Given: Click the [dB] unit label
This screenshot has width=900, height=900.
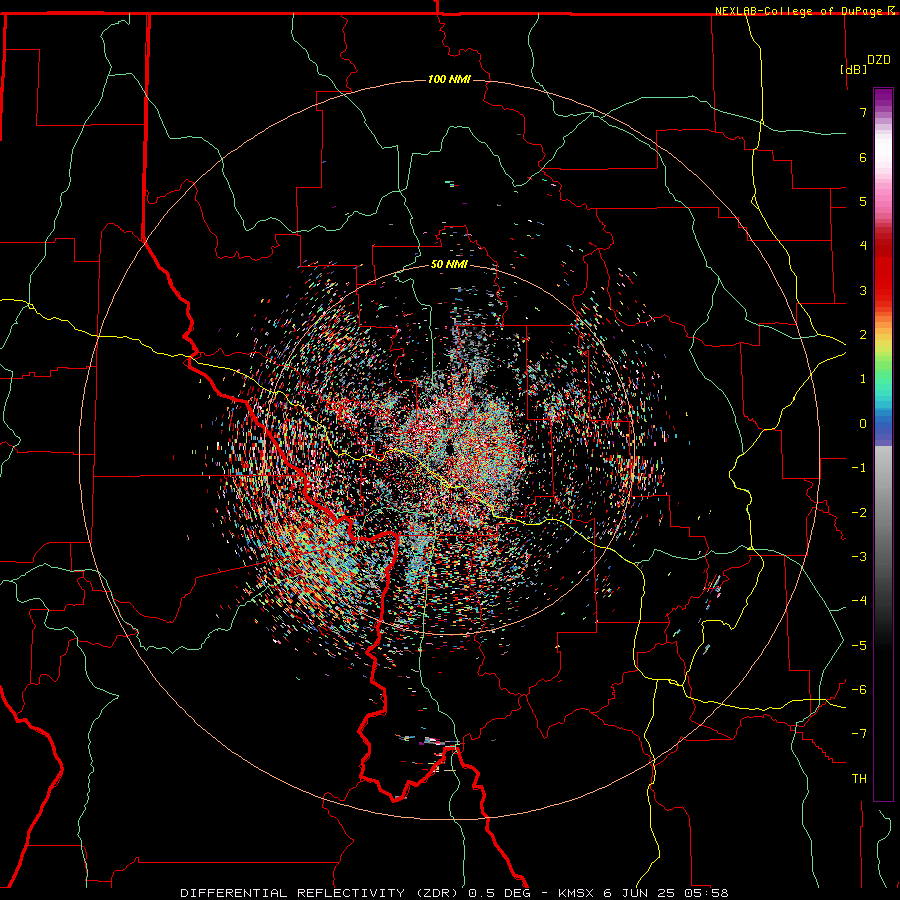Looking at the screenshot, I should pos(854,69).
